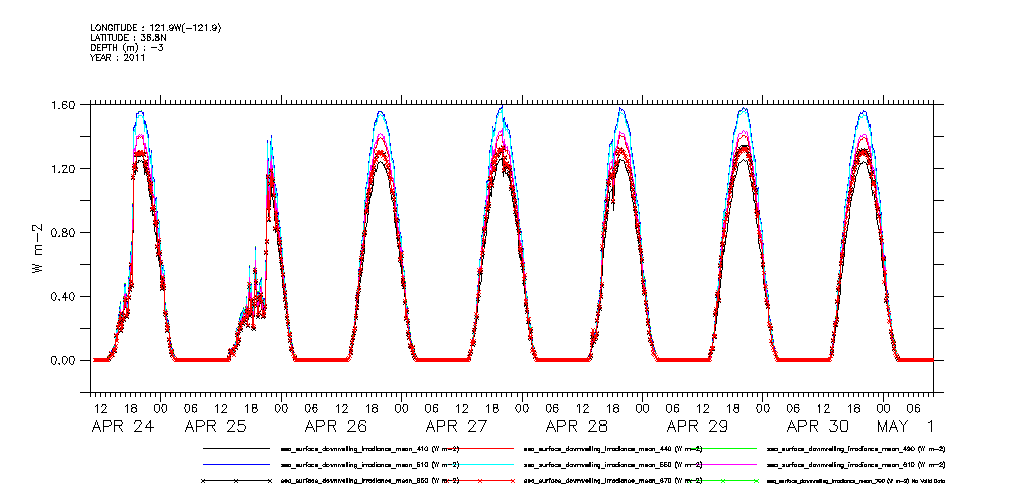
Task: Click the irradiance_mean_440 legend label
Action: (613, 448)
